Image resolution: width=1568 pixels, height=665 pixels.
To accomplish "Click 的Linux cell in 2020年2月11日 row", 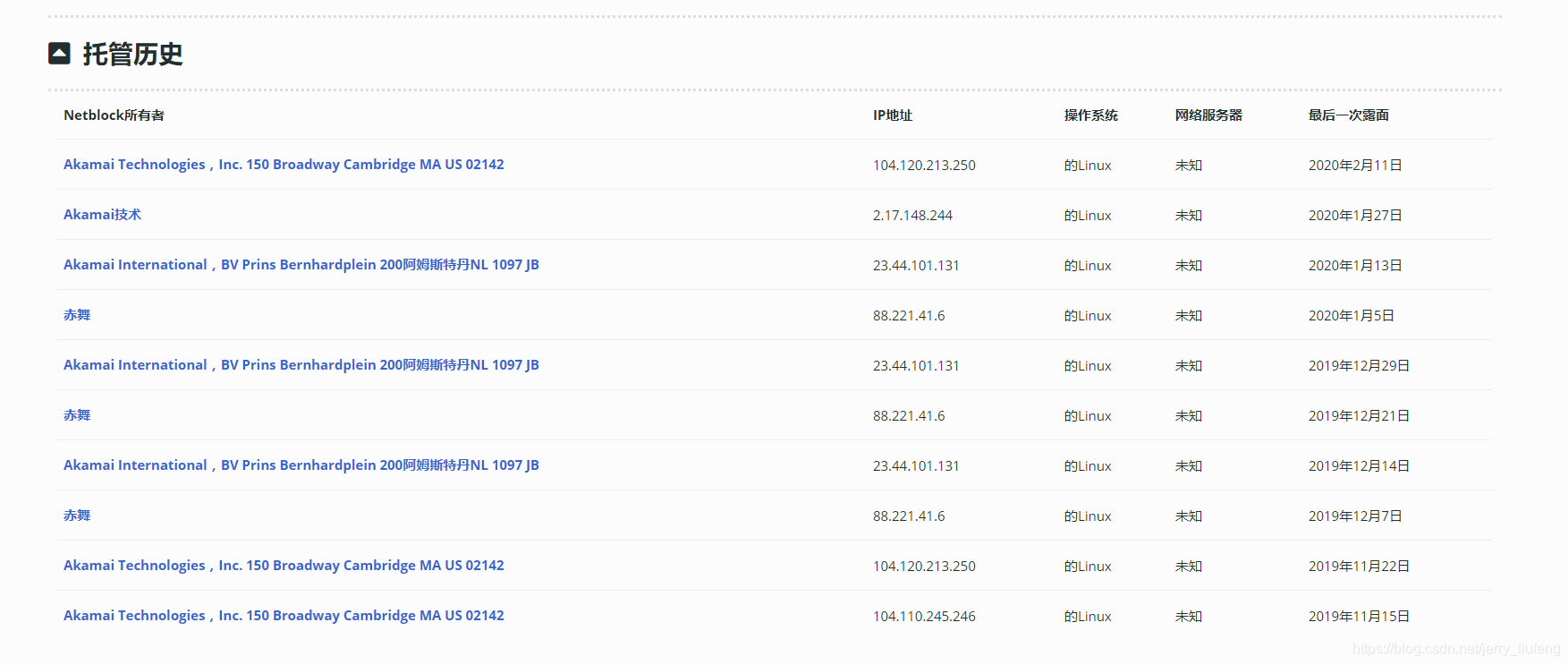I will (x=1088, y=166).
